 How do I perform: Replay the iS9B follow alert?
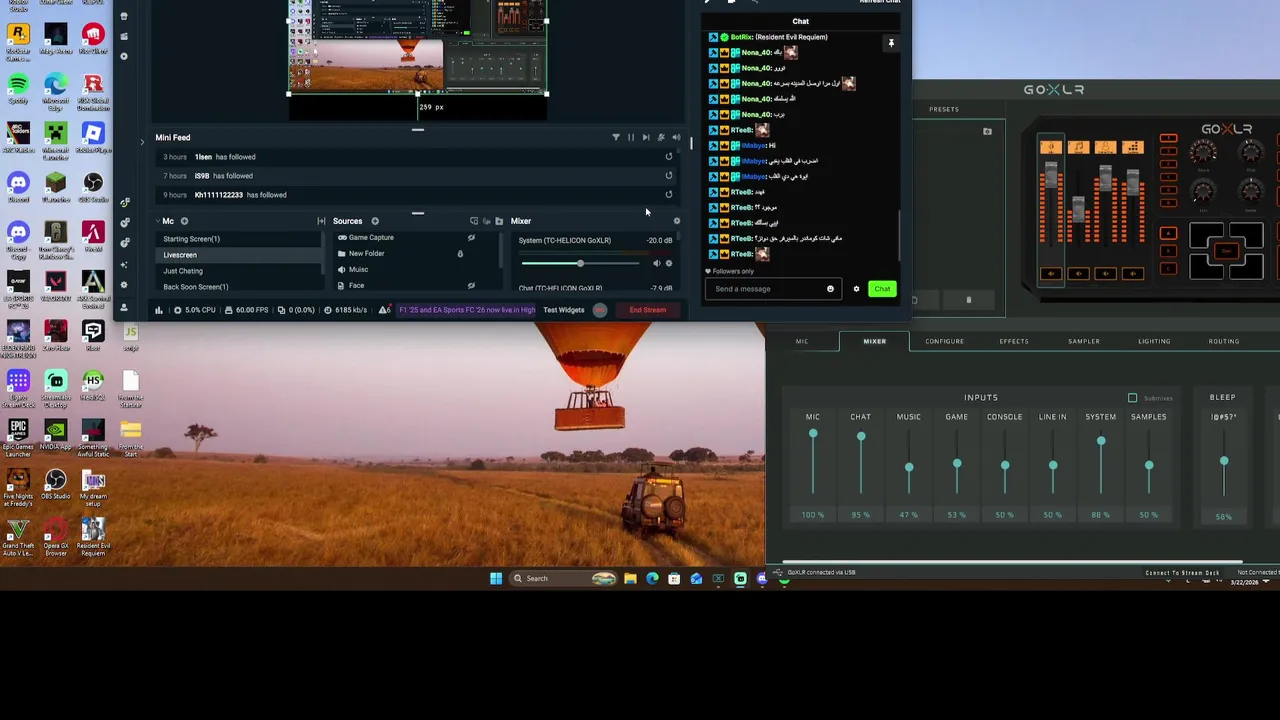[669, 176]
